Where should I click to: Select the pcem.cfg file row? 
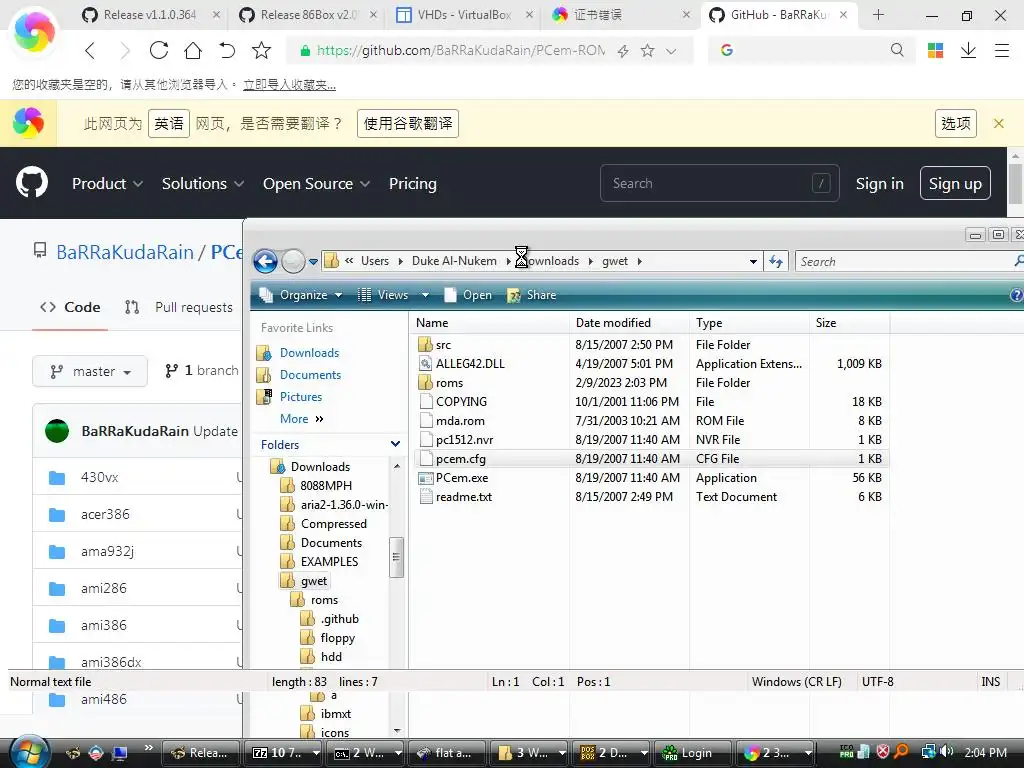click(650, 459)
